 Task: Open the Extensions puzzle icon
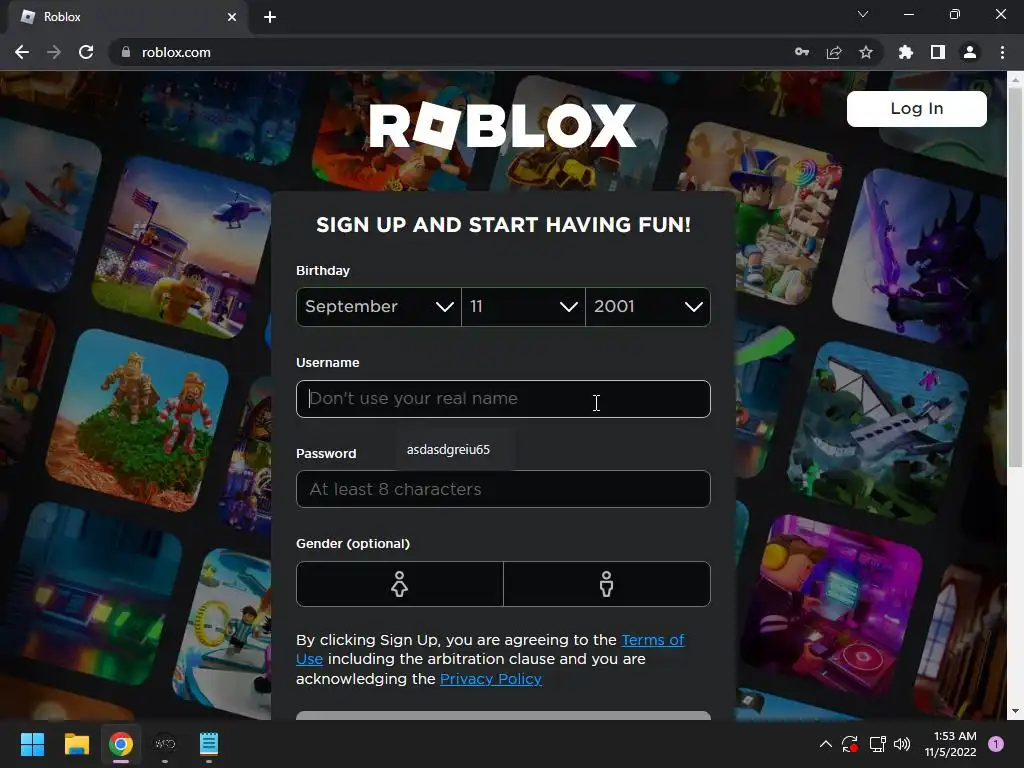(x=906, y=52)
